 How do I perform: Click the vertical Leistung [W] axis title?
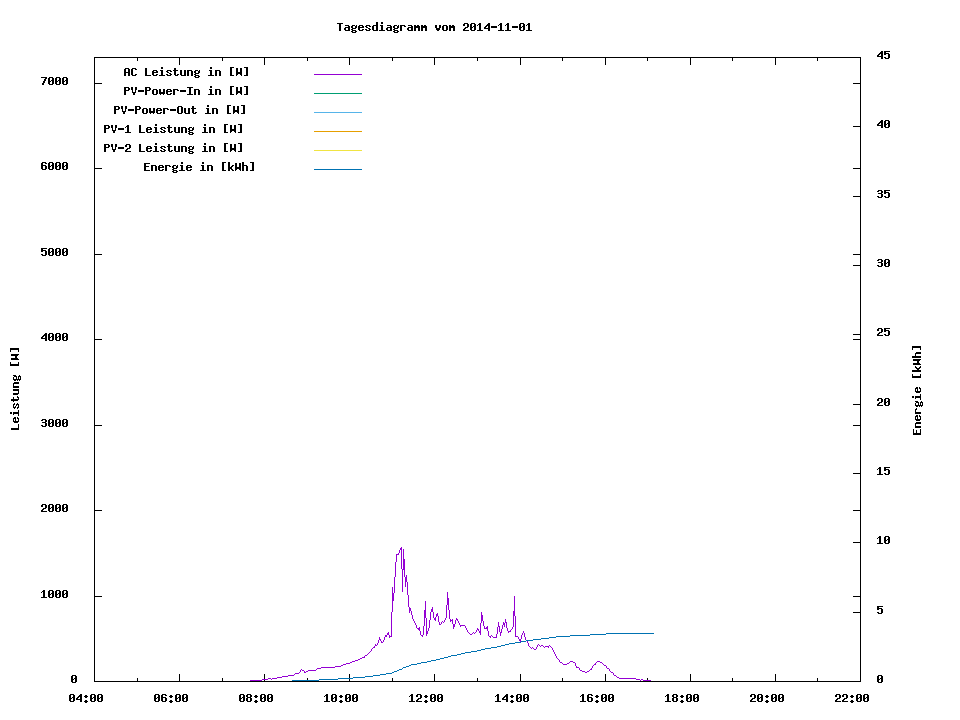point(15,389)
